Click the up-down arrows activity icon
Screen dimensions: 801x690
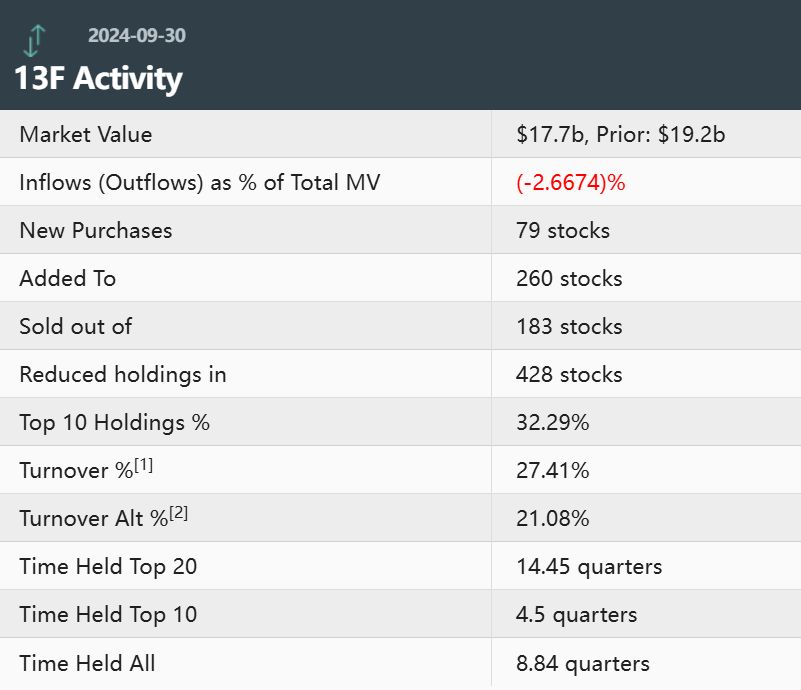point(35,40)
